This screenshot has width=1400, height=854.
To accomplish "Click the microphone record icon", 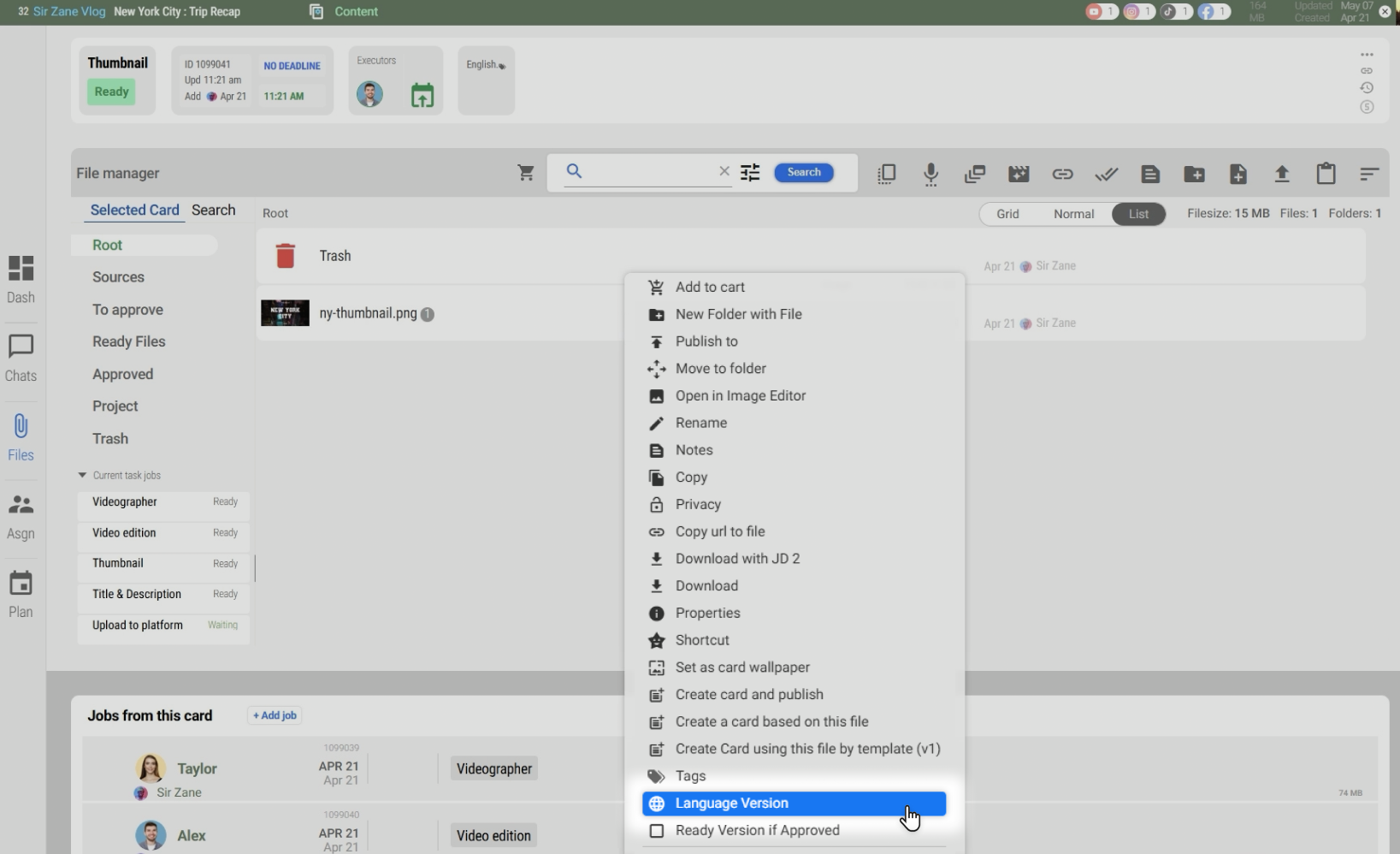I will (930, 175).
